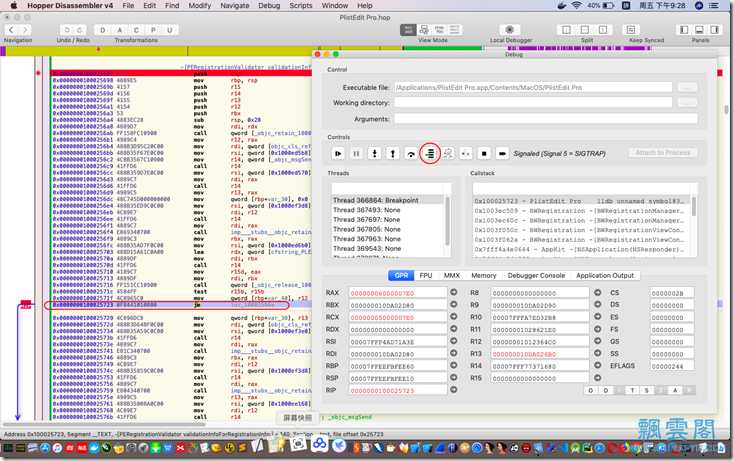Image resolution: width=734 pixels, height=461 pixels.
Task: Click the double-arrow debugger control button
Action: click(466, 153)
